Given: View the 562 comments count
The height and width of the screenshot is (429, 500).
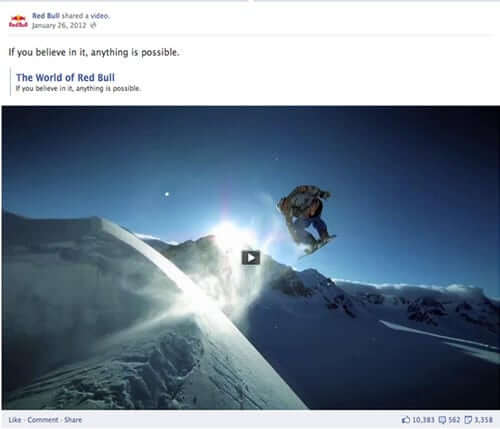Looking at the screenshot, I should [454, 420].
